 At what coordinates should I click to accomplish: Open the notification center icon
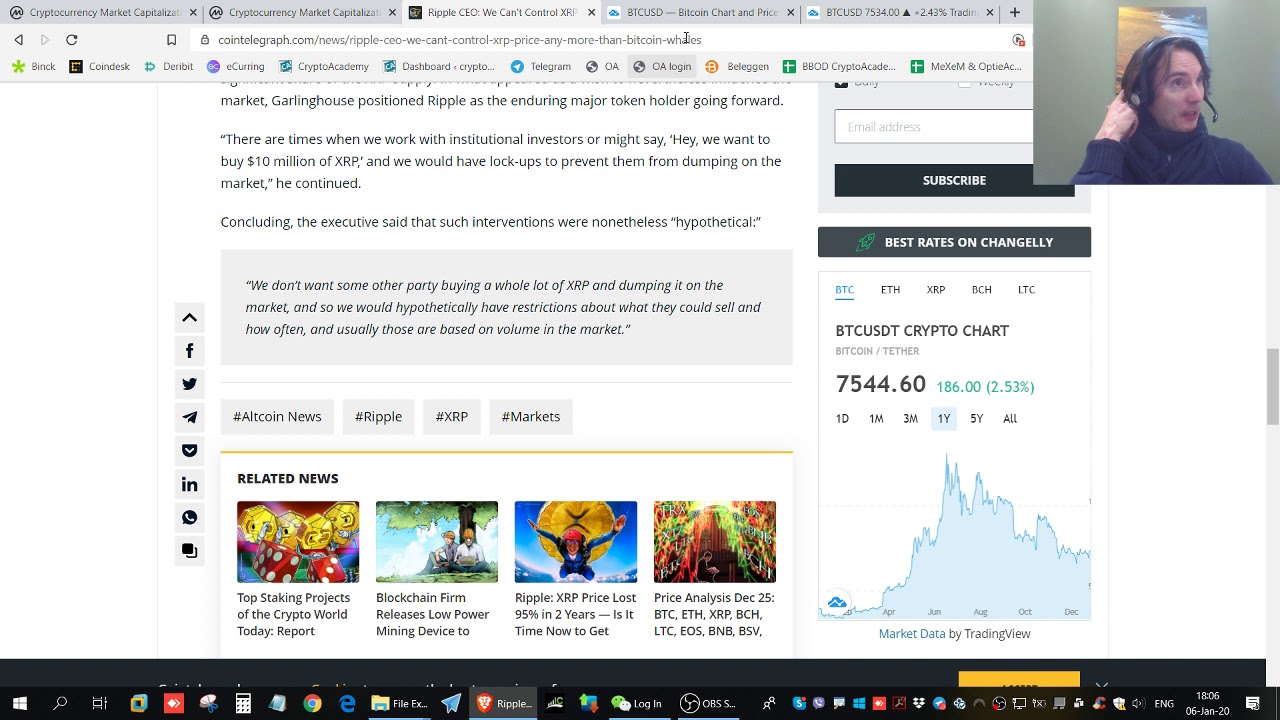tap(1253, 704)
